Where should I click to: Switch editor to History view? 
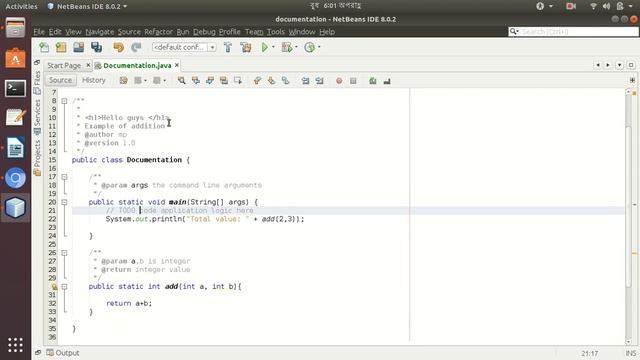pos(93,80)
